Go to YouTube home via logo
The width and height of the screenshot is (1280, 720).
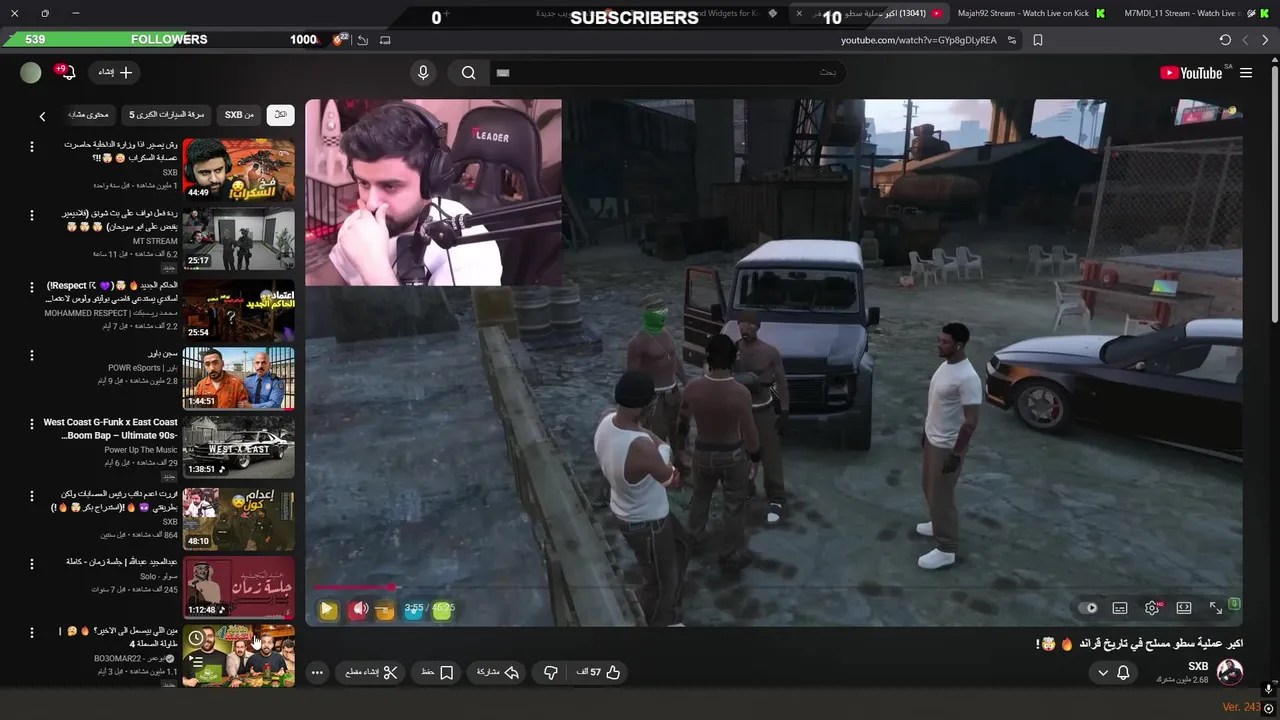1190,73
